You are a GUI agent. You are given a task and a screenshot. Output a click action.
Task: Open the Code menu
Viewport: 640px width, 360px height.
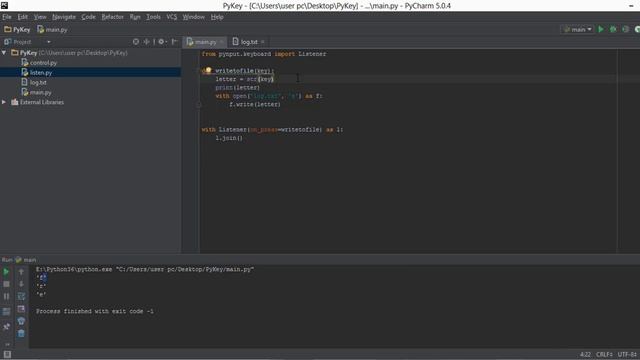coord(88,17)
